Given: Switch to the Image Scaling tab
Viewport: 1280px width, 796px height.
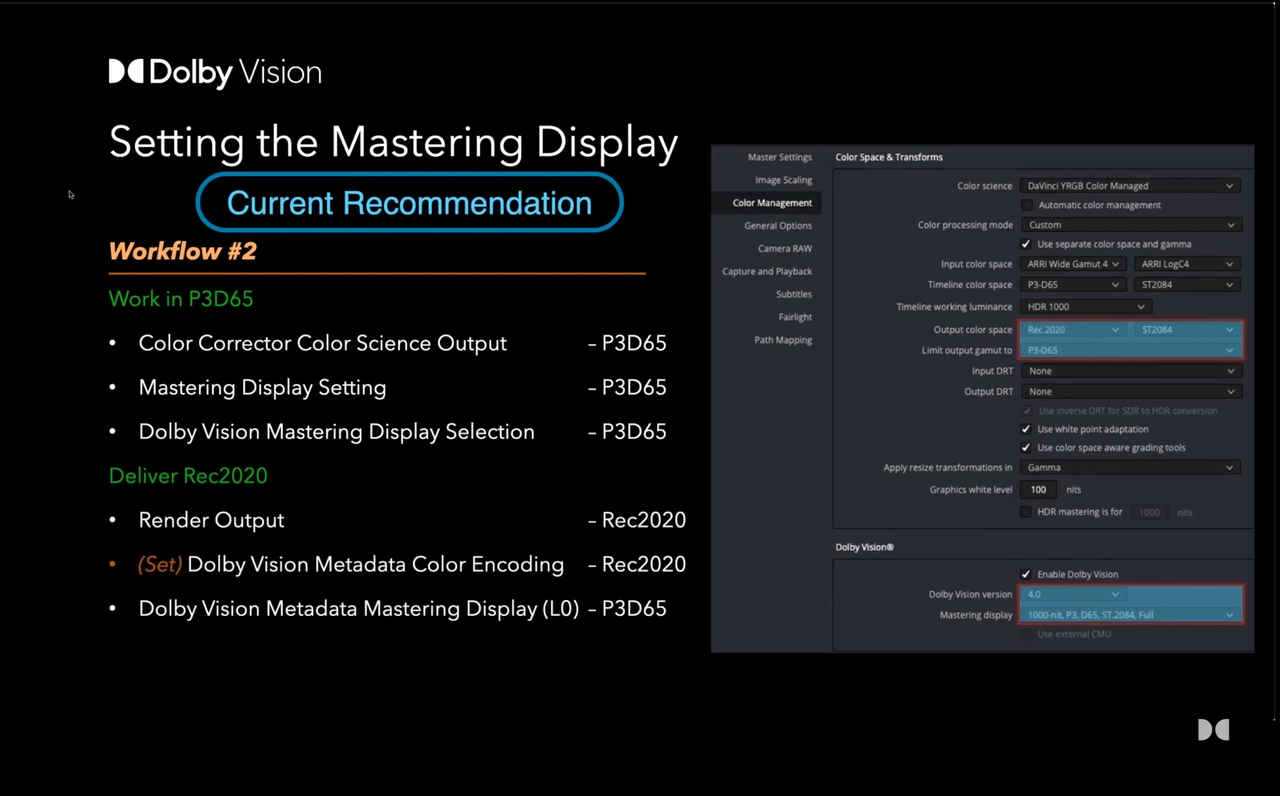Looking at the screenshot, I should [x=783, y=180].
